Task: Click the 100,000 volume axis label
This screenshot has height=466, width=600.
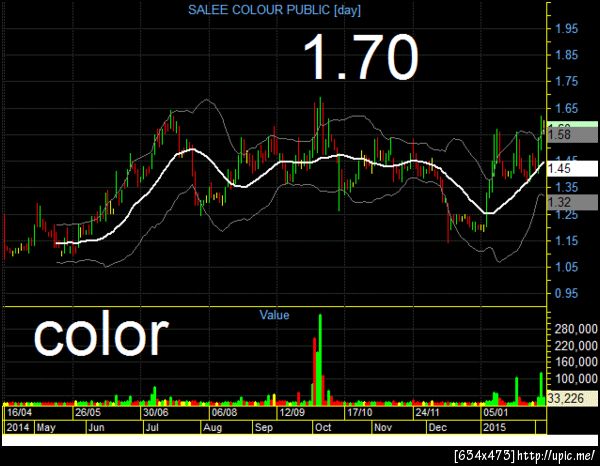Action: tap(576, 379)
